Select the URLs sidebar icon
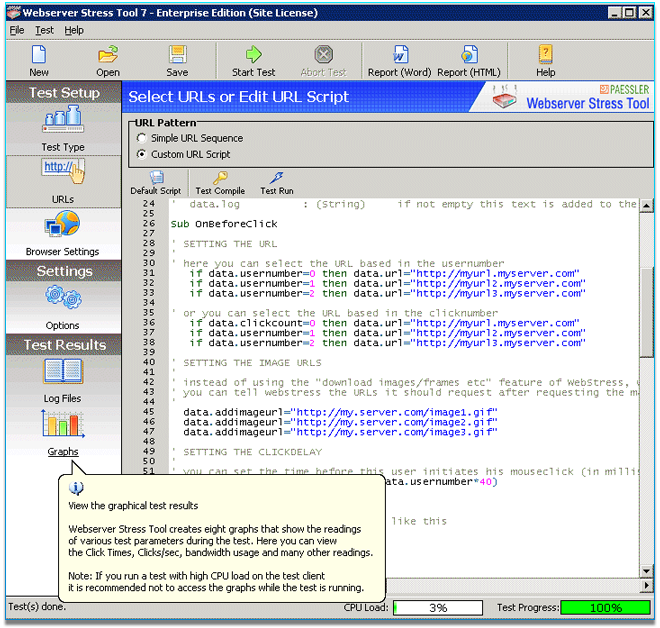Viewport: 660px width, 628px height. 63,171
